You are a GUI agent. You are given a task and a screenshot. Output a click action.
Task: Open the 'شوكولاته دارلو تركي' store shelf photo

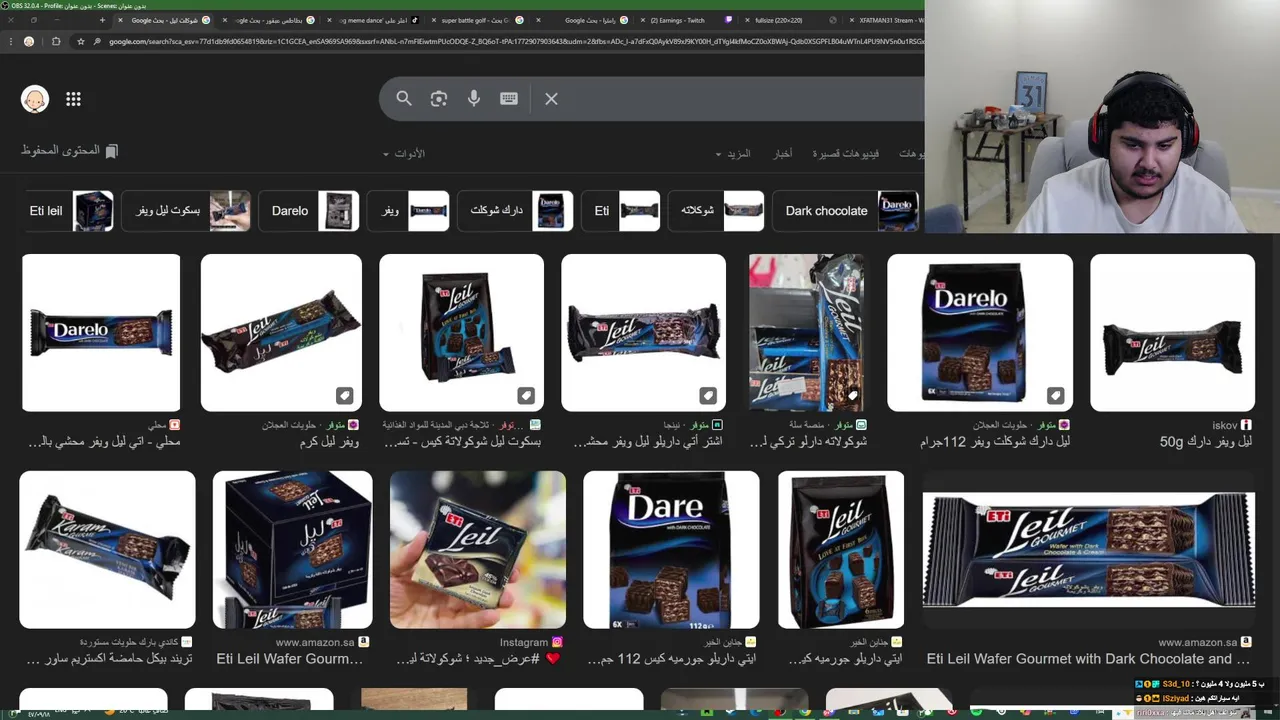point(806,332)
